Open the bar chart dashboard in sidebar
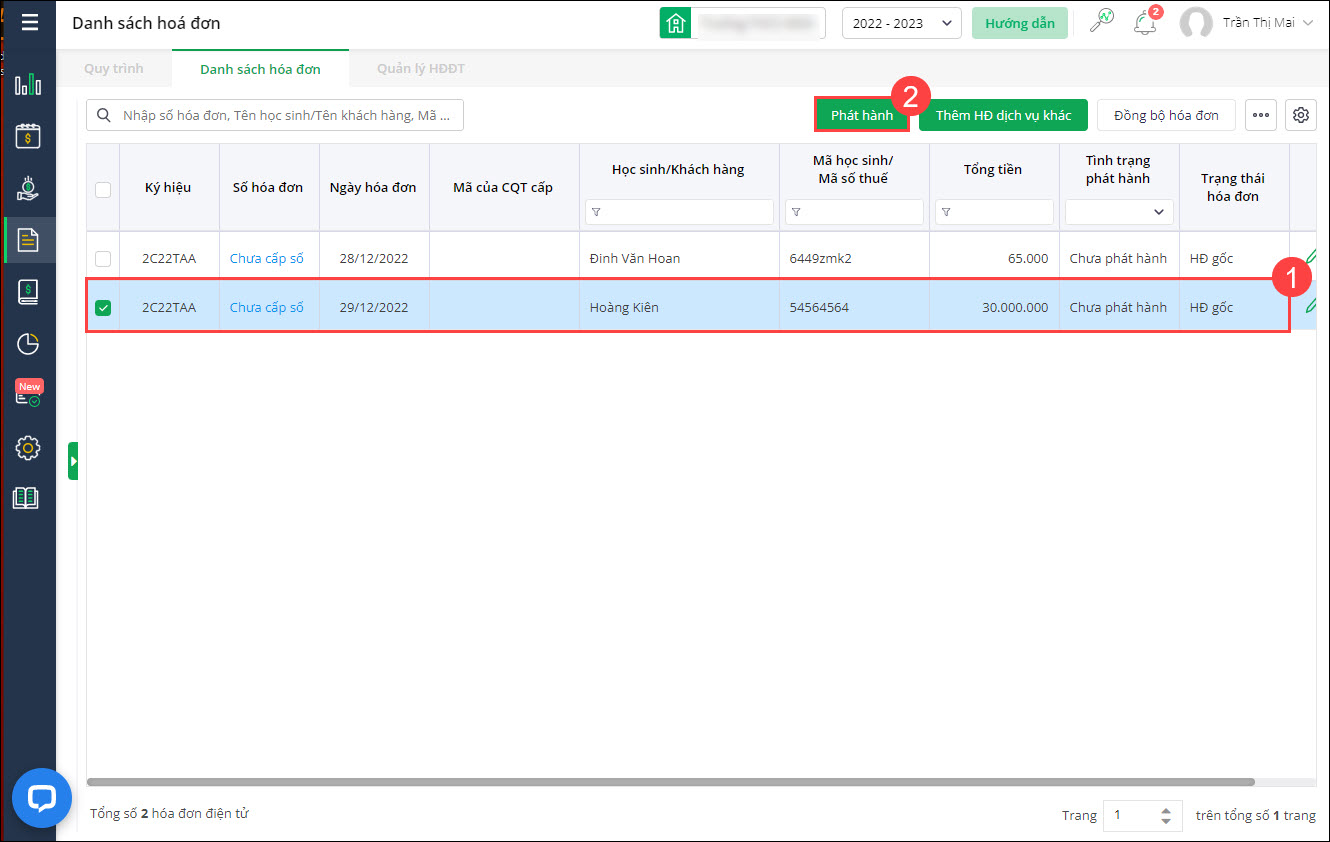The width and height of the screenshot is (1330, 842). pyautogui.click(x=28, y=84)
